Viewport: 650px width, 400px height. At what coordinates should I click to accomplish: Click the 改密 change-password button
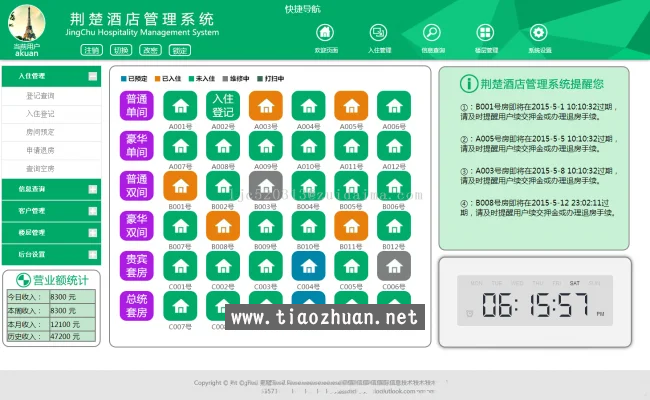tap(150, 50)
